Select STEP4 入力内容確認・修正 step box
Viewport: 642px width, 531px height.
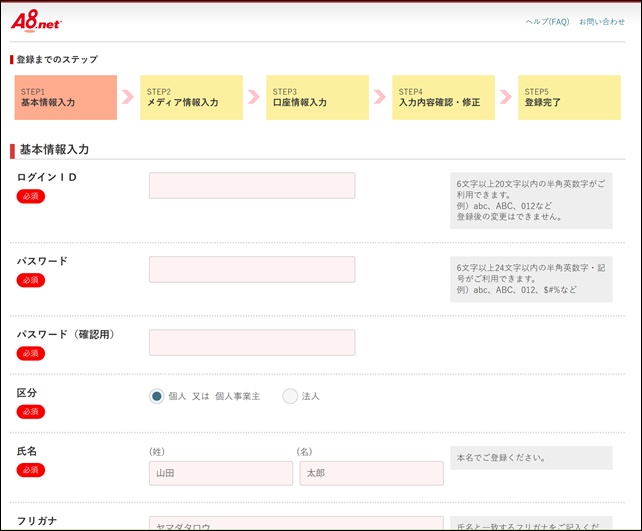point(443,97)
